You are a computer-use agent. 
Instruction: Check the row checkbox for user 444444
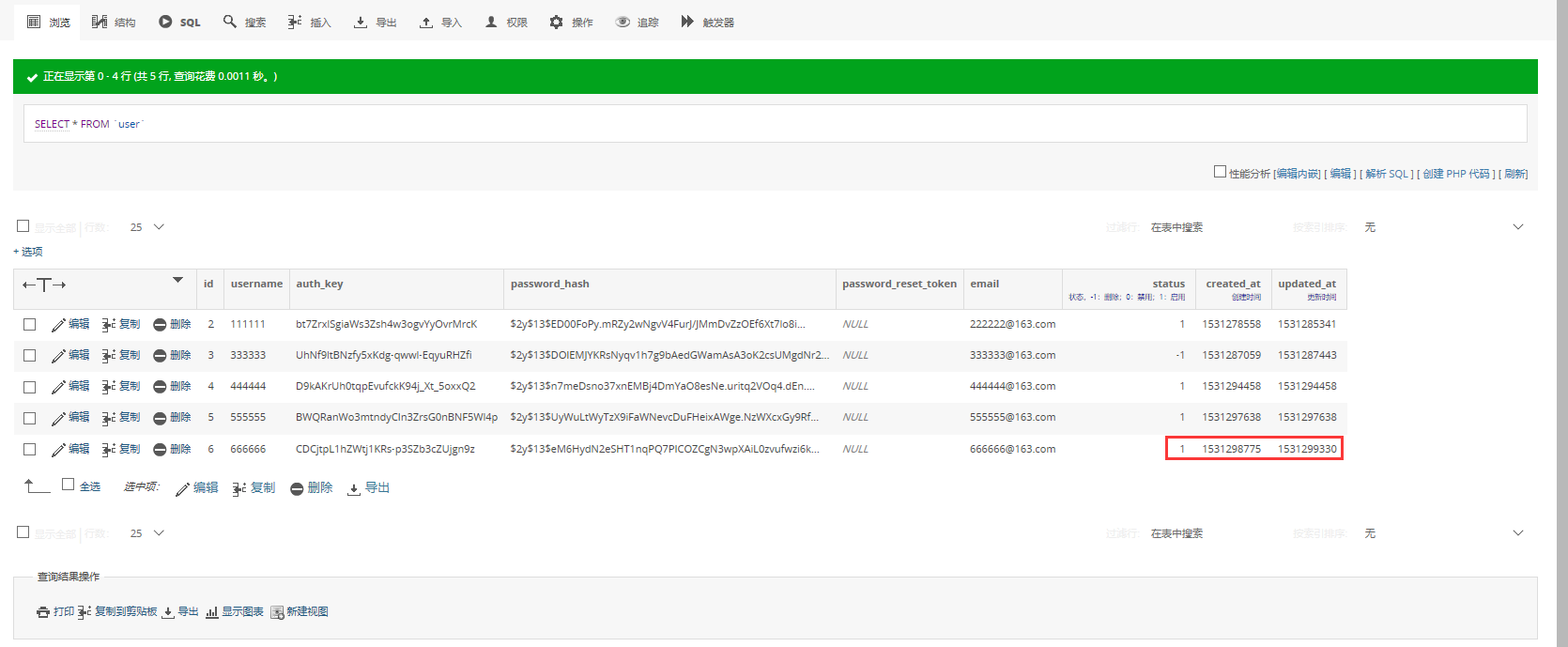(x=30, y=387)
